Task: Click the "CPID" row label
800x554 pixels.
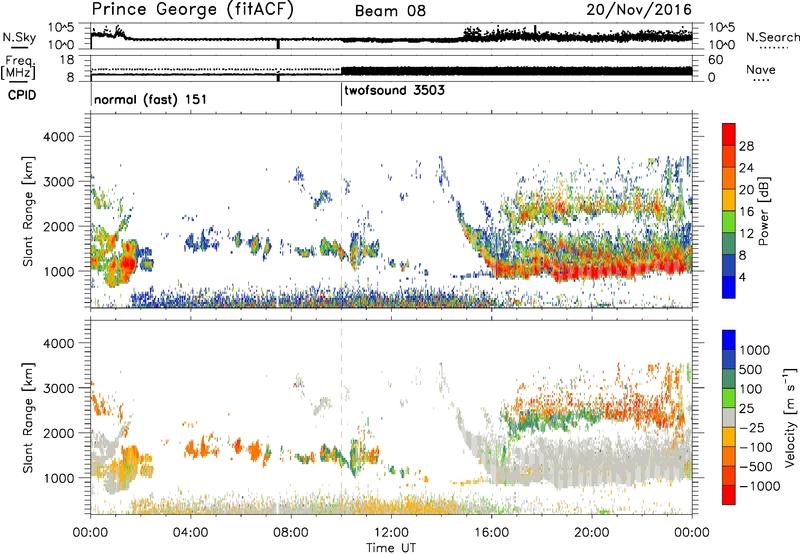Action: point(22,95)
